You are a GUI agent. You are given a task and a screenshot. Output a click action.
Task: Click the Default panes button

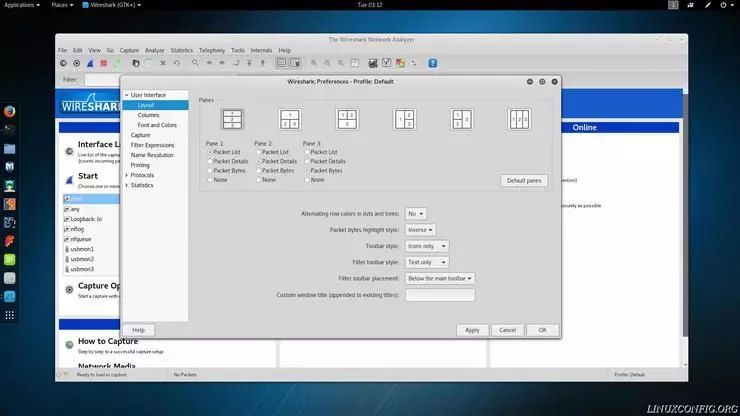click(523, 180)
